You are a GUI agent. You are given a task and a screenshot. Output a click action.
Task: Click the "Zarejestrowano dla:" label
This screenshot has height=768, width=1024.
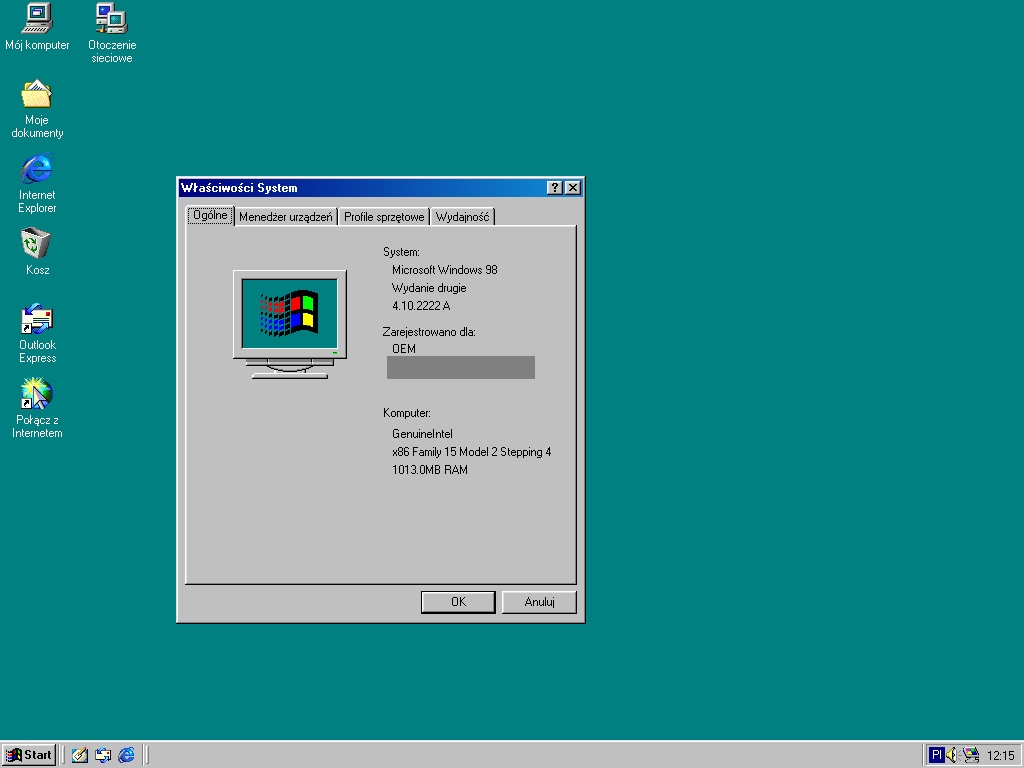[x=429, y=332]
